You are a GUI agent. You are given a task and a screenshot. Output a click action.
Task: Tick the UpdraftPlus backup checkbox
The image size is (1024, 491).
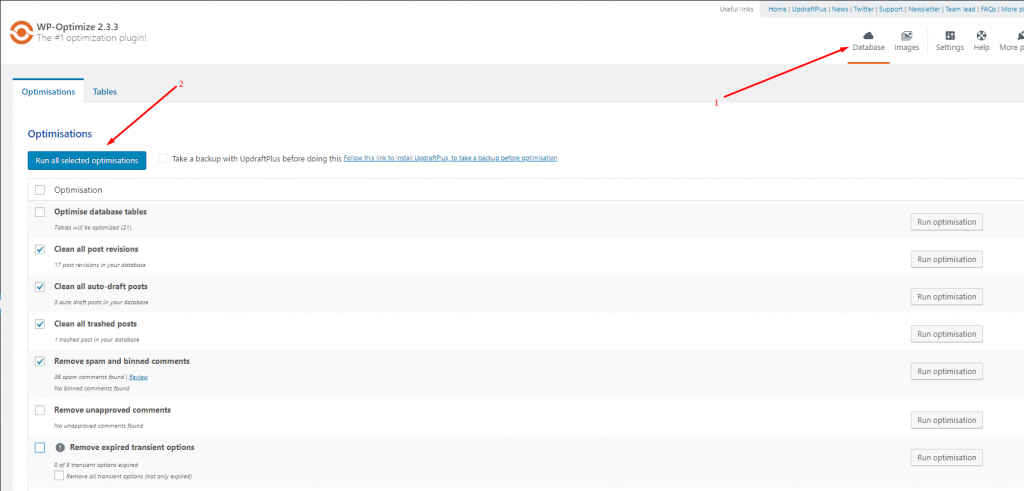point(163,158)
